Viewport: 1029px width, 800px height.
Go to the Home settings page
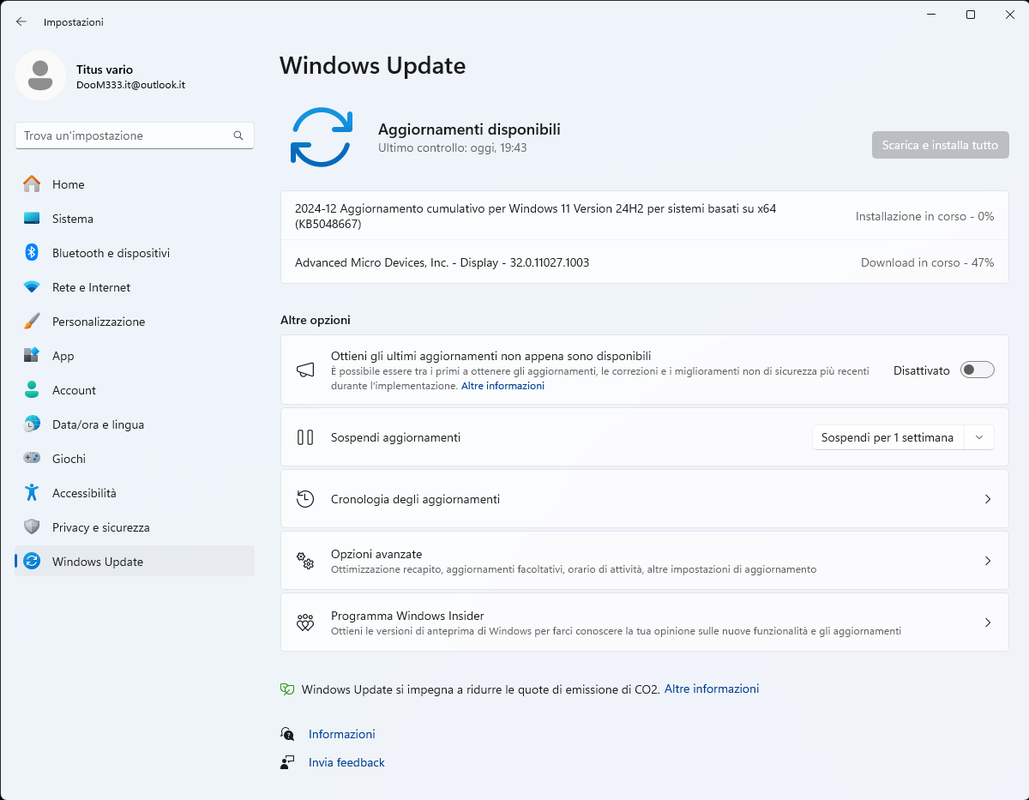tap(134, 184)
